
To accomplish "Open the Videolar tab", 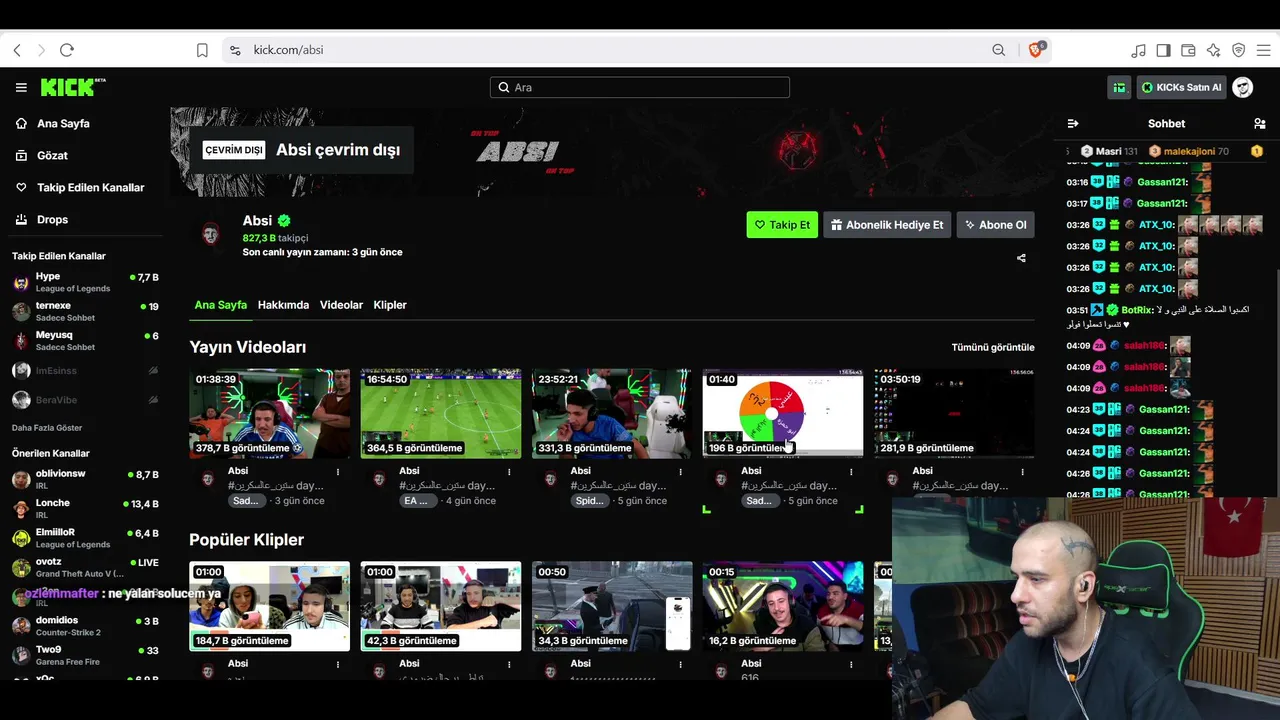I will click(341, 305).
